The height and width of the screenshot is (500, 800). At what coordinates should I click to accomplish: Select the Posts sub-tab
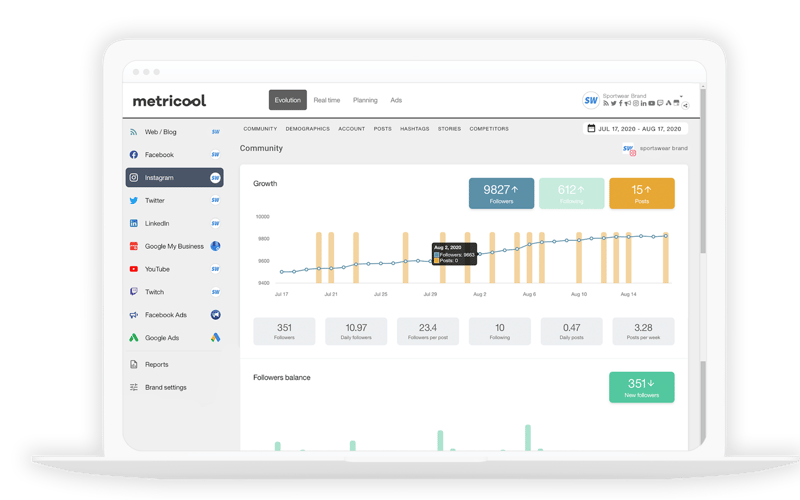(383, 129)
